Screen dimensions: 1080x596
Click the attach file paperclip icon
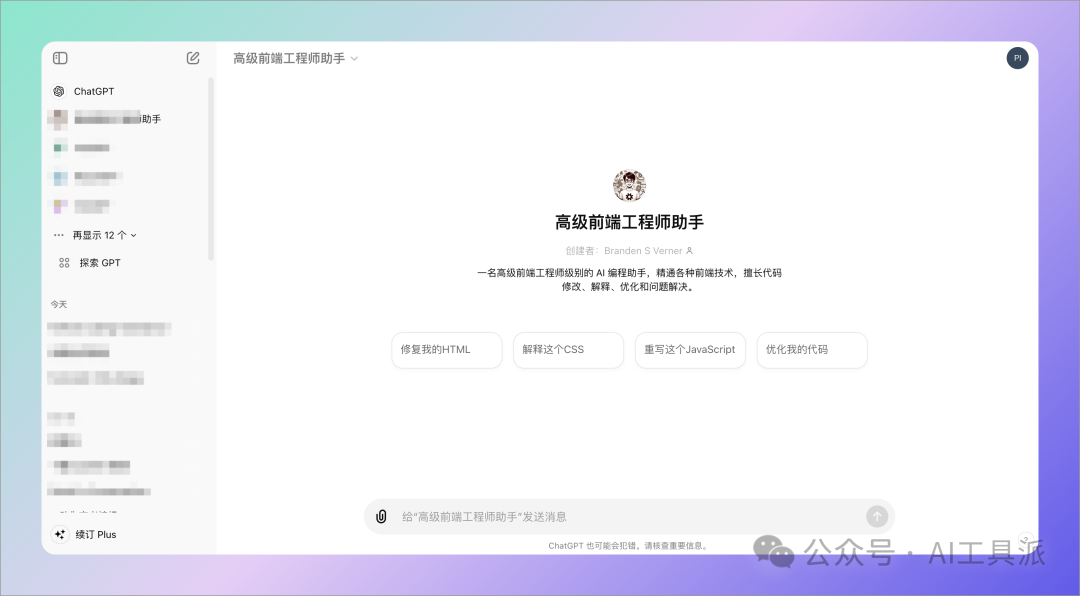tap(381, 517)
